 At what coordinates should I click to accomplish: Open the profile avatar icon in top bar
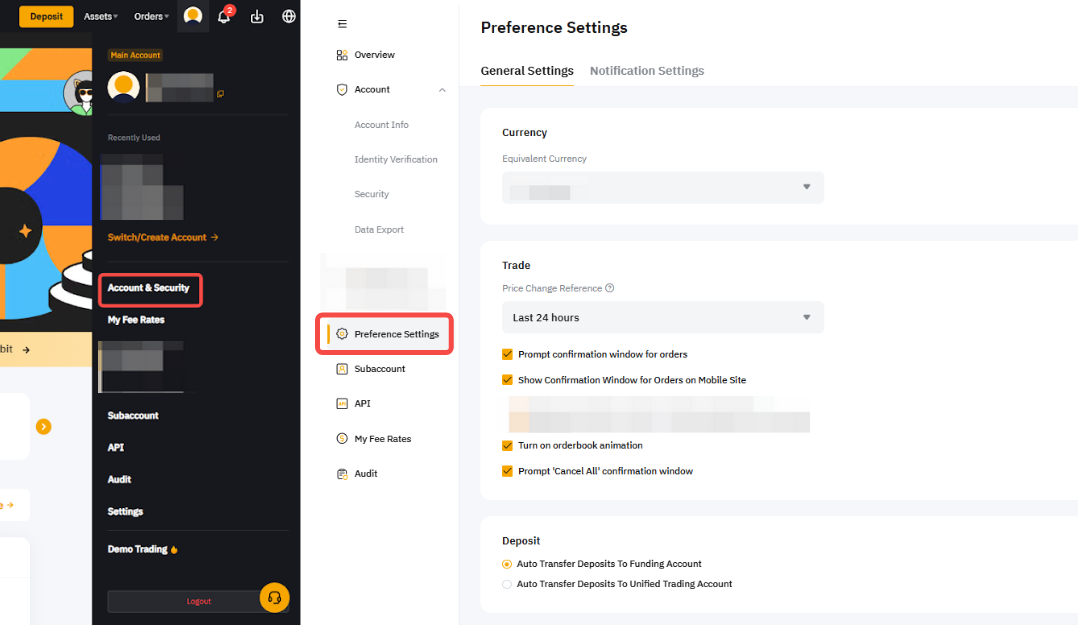pos(193,16)
